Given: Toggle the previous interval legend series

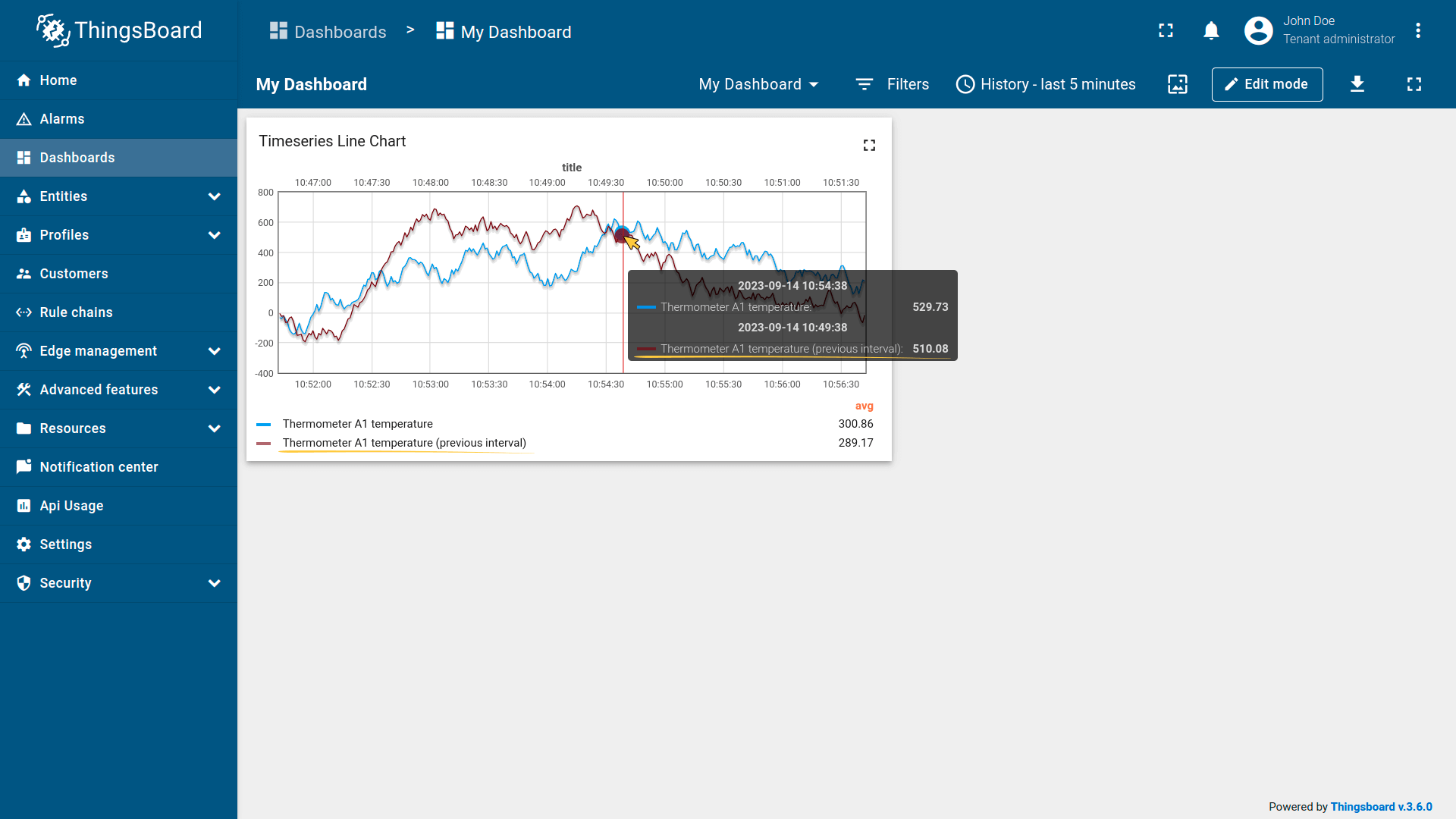Looking at the screenshot, I should 403,443.
